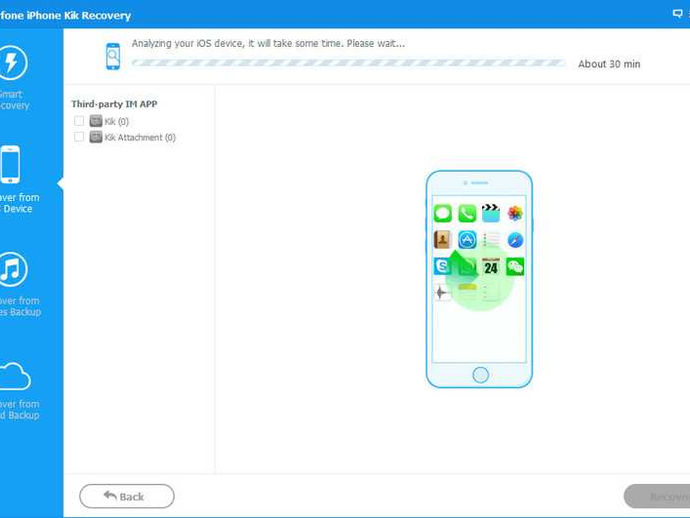Click the Safari compass icon on illustration
The width and height of the screenshot is (690, 518).
click(515, 240)
